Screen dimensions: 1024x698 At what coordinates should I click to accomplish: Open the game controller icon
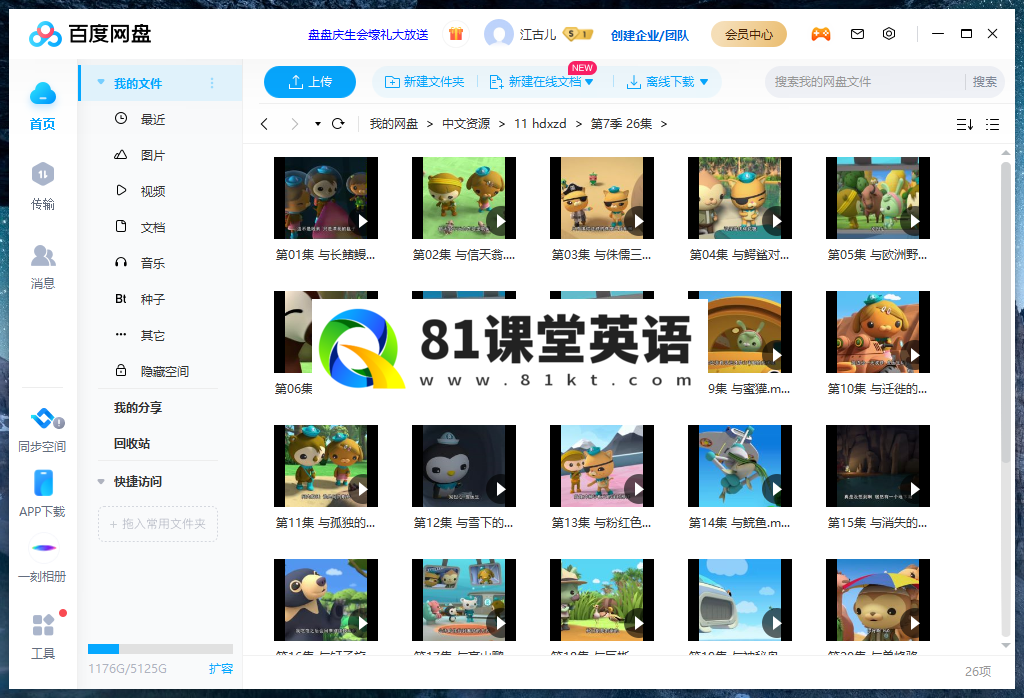(821, 34)
